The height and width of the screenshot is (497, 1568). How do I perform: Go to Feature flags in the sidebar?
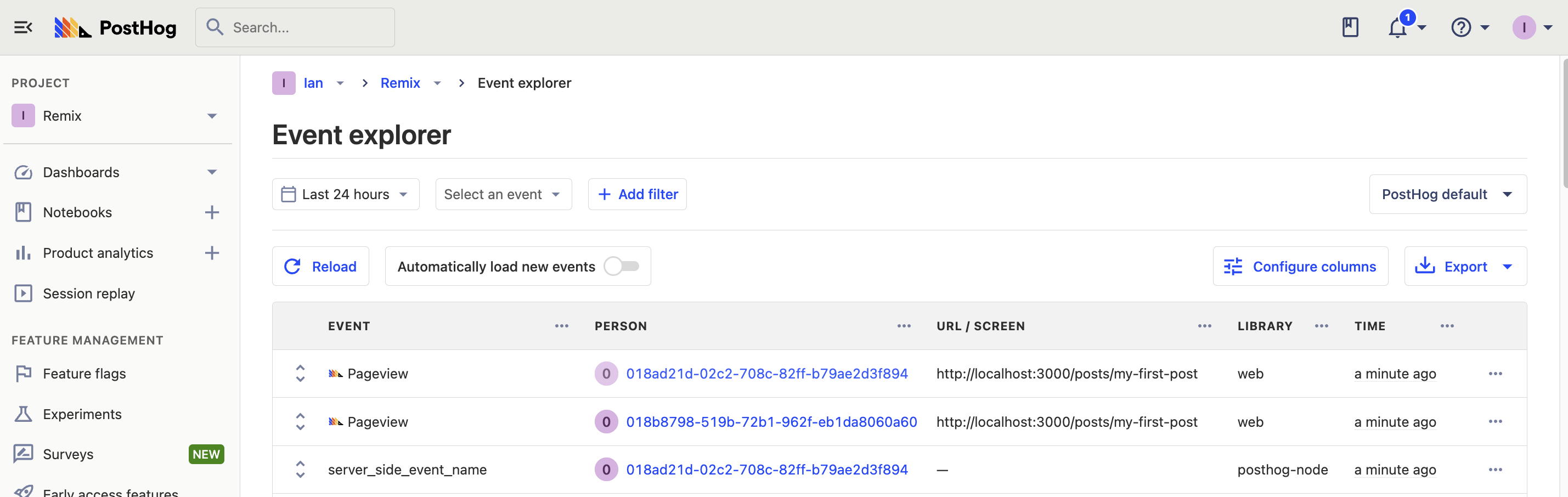[84, 374]
